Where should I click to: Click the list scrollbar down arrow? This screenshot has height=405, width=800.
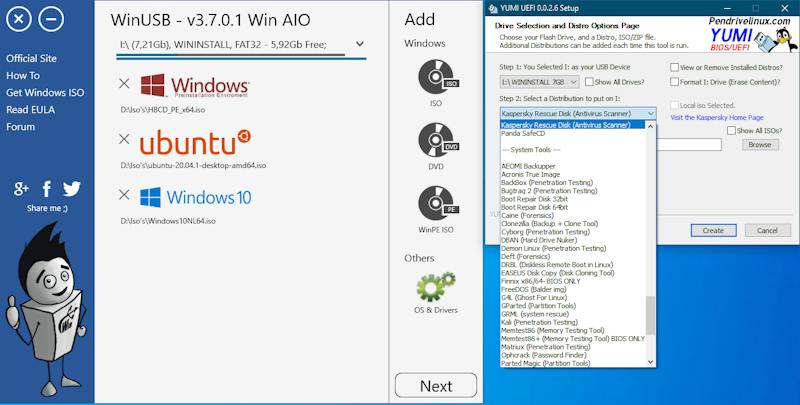pyautogui.click(x=651, y=362)
